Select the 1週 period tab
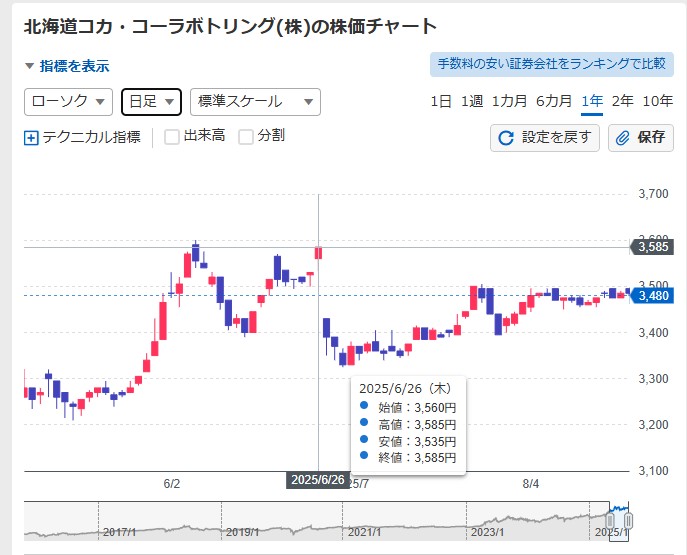The height and width of the screenshot is (555, 687). pyautogui.click(x=472, y=101)
